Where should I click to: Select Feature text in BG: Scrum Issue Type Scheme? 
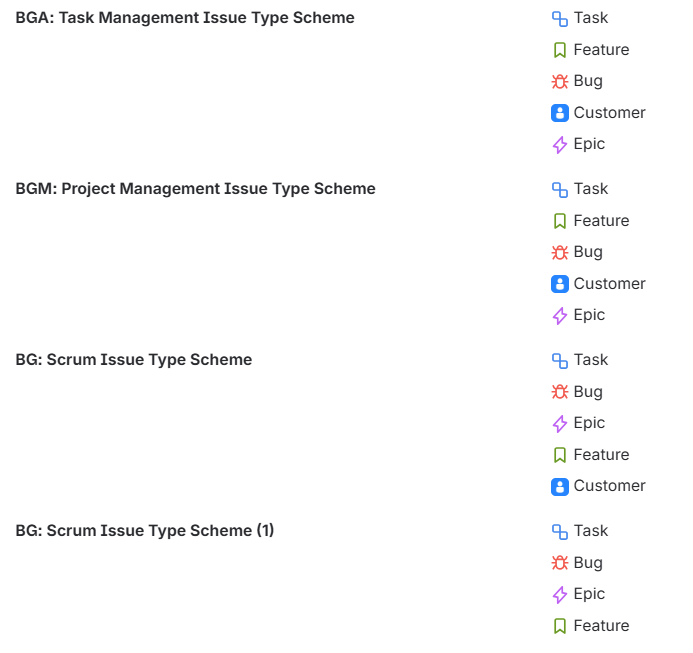coord(601,455)
